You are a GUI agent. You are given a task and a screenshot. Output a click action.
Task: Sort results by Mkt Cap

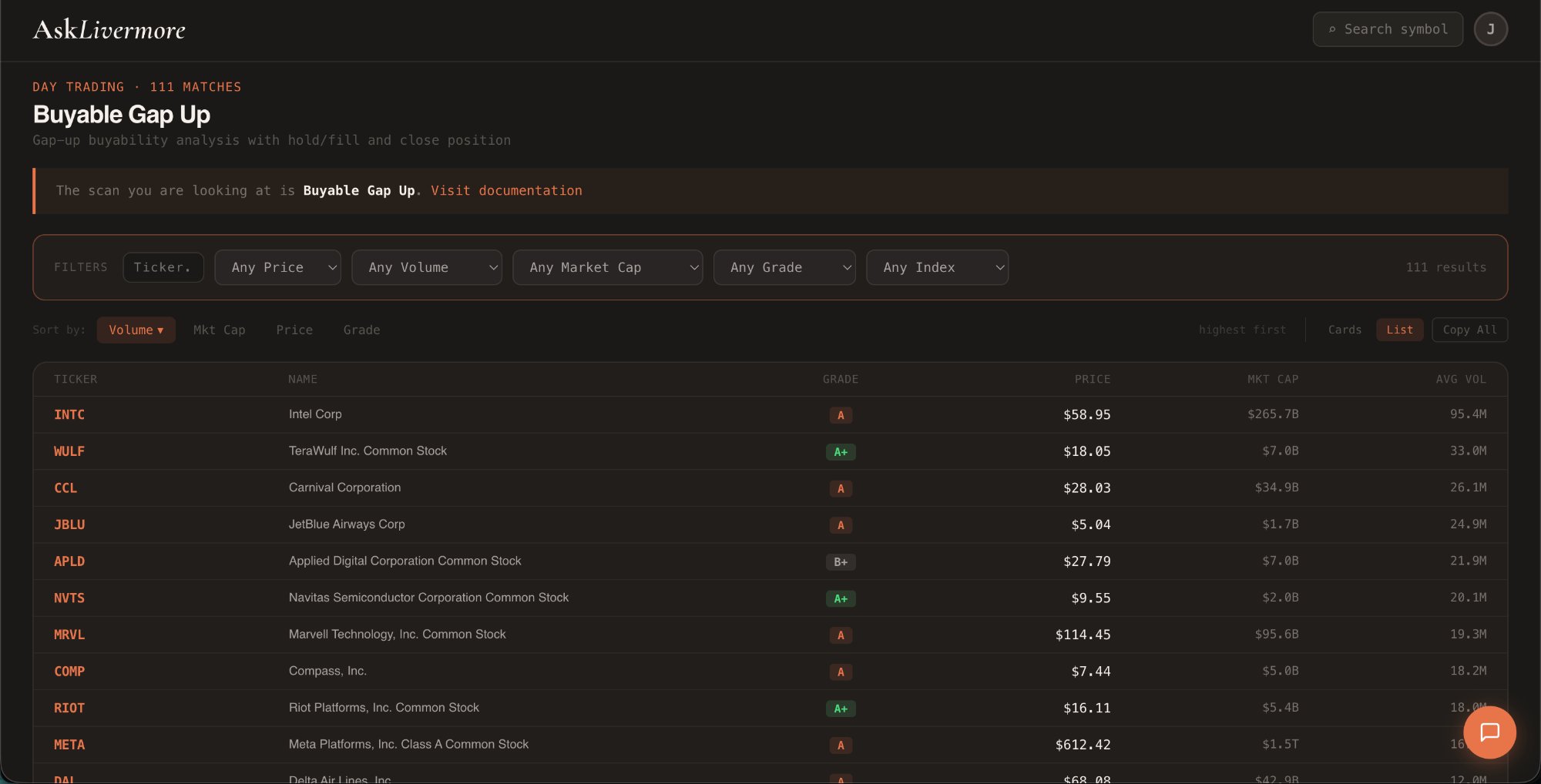pyautogui.click(x=219, y=330)
